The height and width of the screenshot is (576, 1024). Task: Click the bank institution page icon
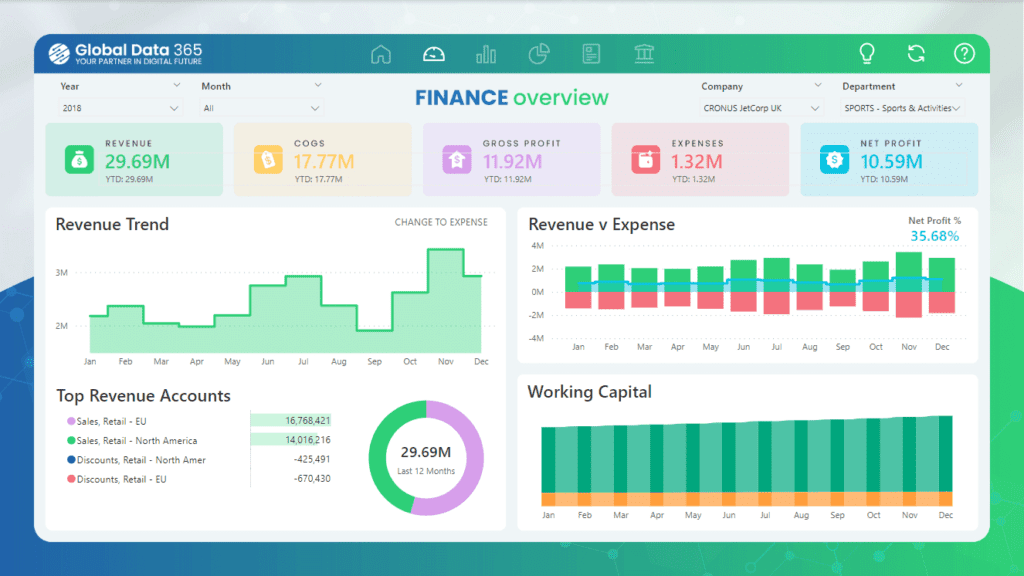pos(644,54)
